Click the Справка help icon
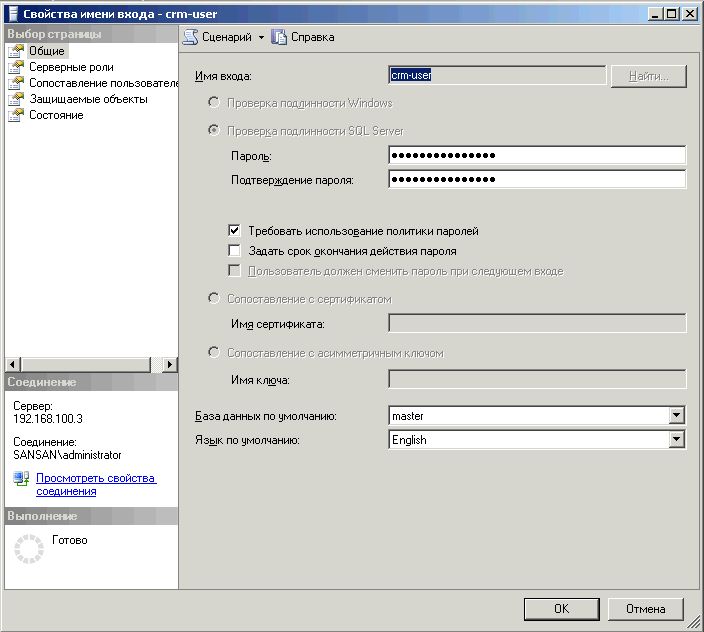The image size is (704, 632). click(279, 37)
